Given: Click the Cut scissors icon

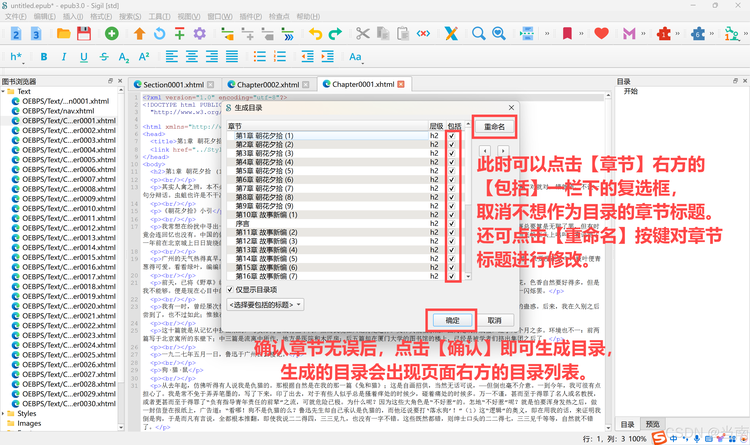Looking at the screenshot, I should pyautogui.click(x=363, y=33).
